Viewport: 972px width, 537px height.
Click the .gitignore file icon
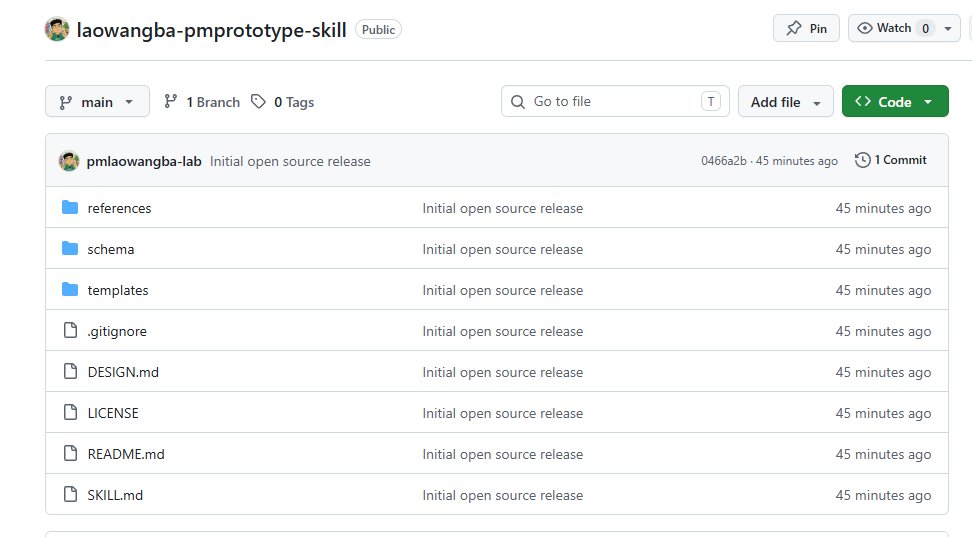pyautogui.click(x=71, y=331)
